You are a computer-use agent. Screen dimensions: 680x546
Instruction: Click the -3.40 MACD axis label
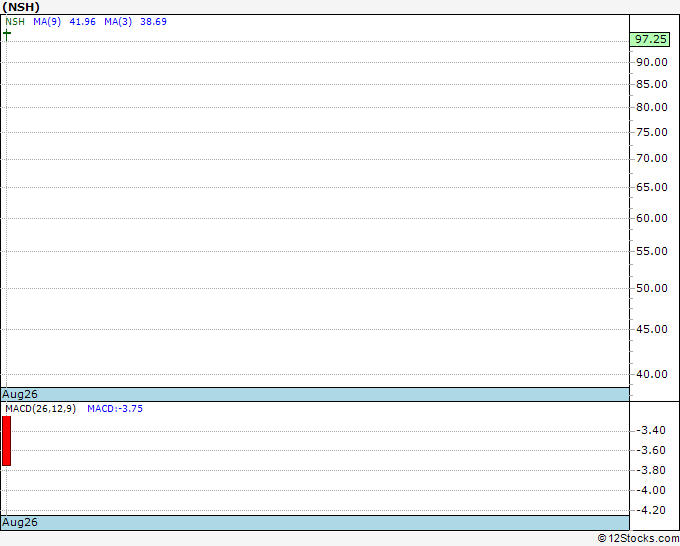[651, 430]
